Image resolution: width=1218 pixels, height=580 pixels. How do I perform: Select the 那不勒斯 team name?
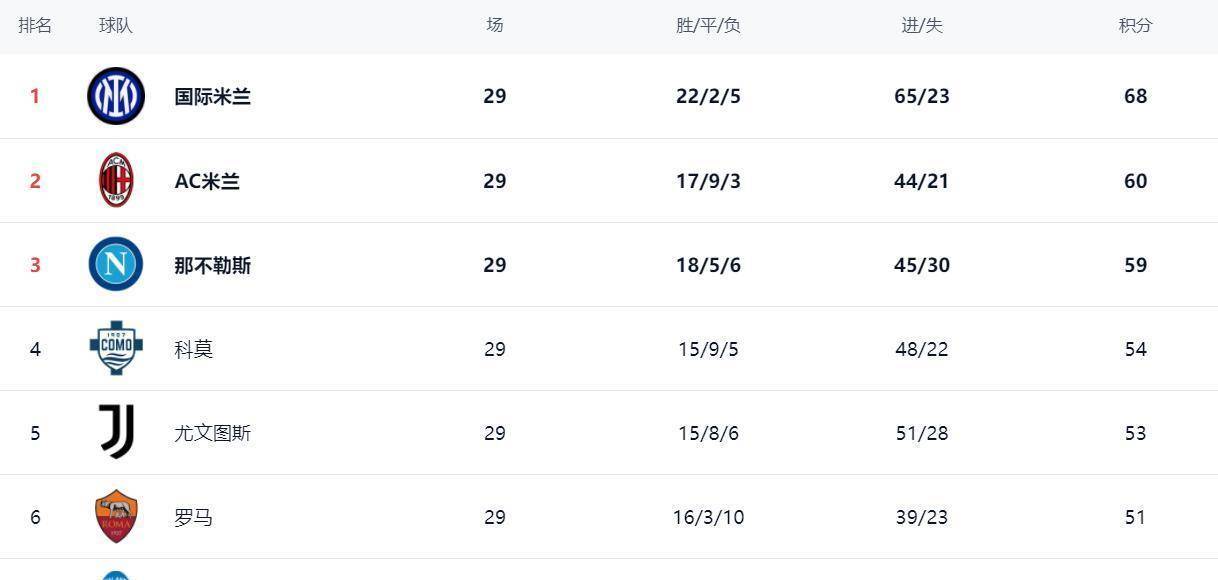pos(212,265)
